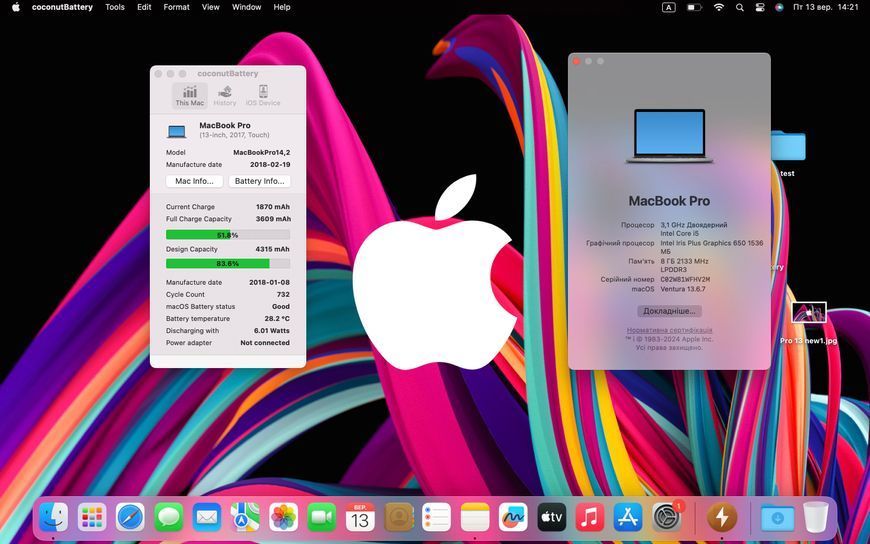Open the Tools menu

pos(115,7)
